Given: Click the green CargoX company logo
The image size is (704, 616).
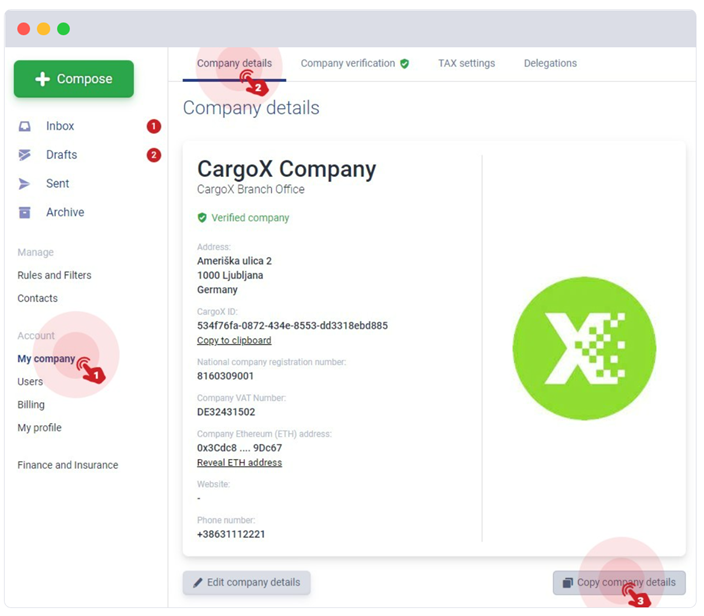Looking at the screenshot, I should (584, 348).
